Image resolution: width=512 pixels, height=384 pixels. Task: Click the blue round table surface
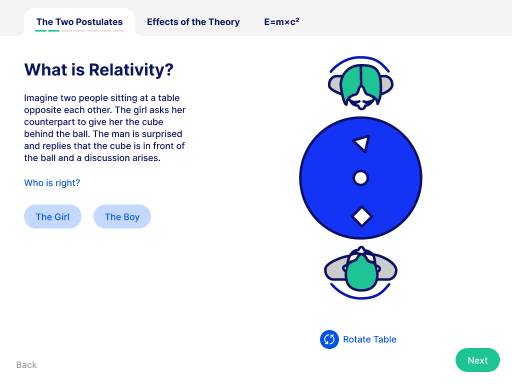[x=361, y=178]
